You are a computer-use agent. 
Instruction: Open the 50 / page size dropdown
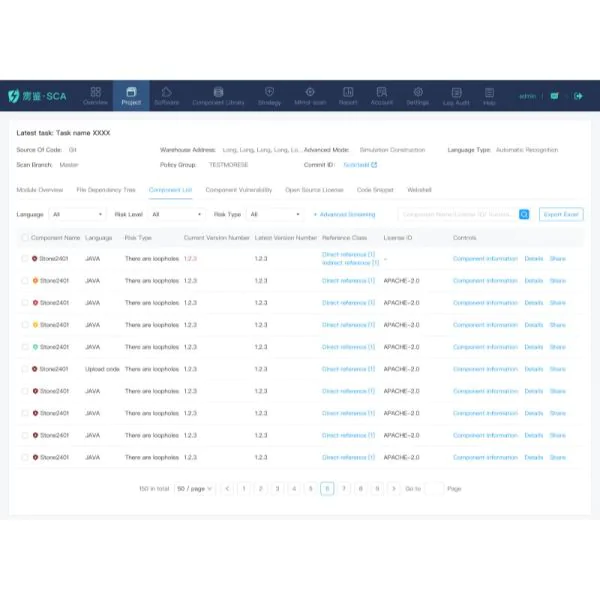pyautogui.click(x=194, y=488)
